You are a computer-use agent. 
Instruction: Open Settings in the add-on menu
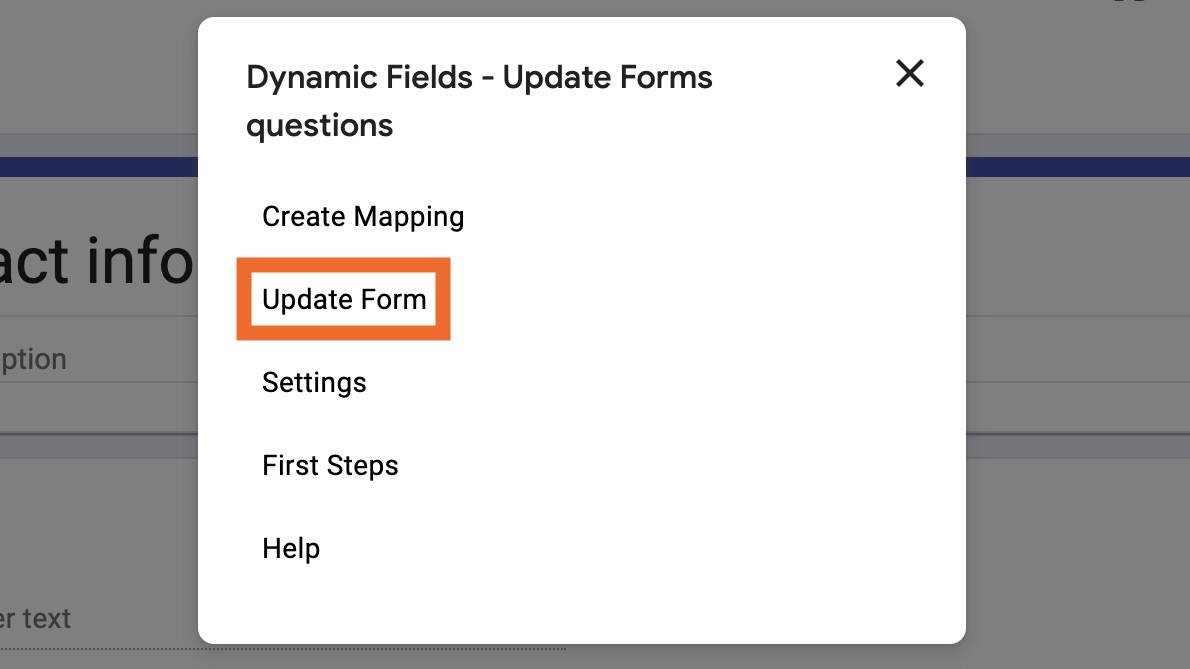click(314, 383)
